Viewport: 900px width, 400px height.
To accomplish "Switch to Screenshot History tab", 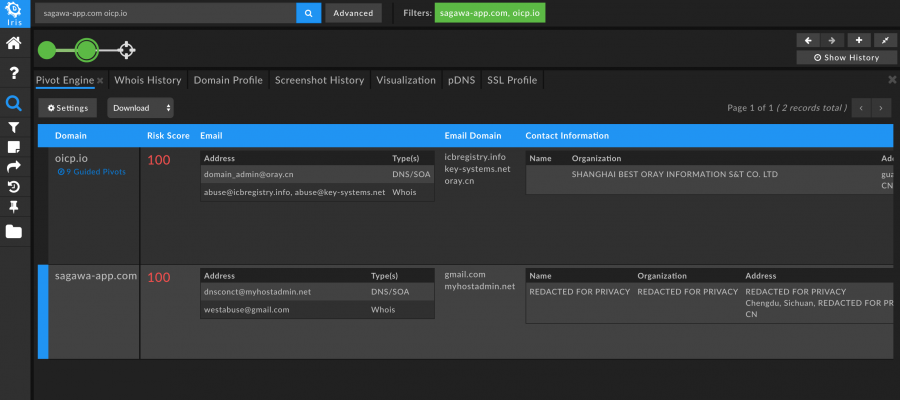I will pos(319,80).
